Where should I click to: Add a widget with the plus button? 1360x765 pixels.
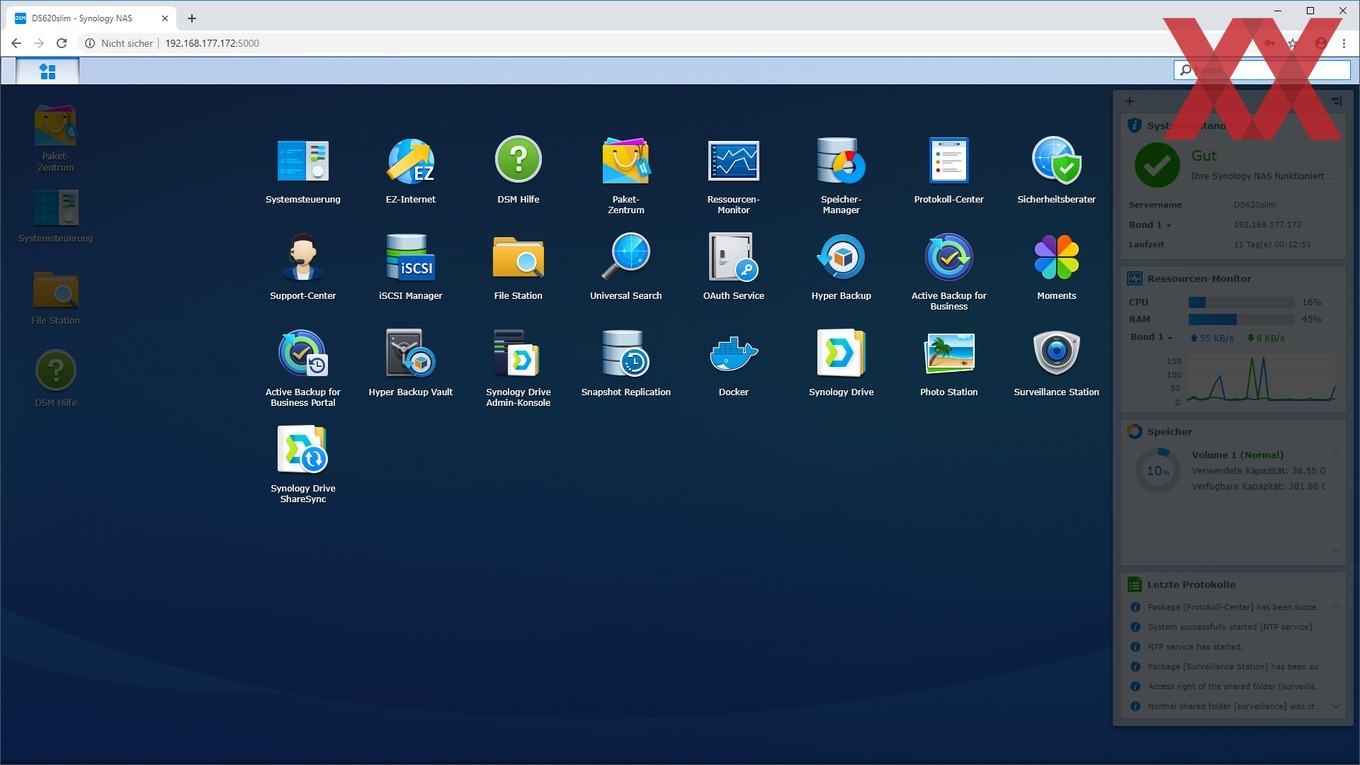1130,101
